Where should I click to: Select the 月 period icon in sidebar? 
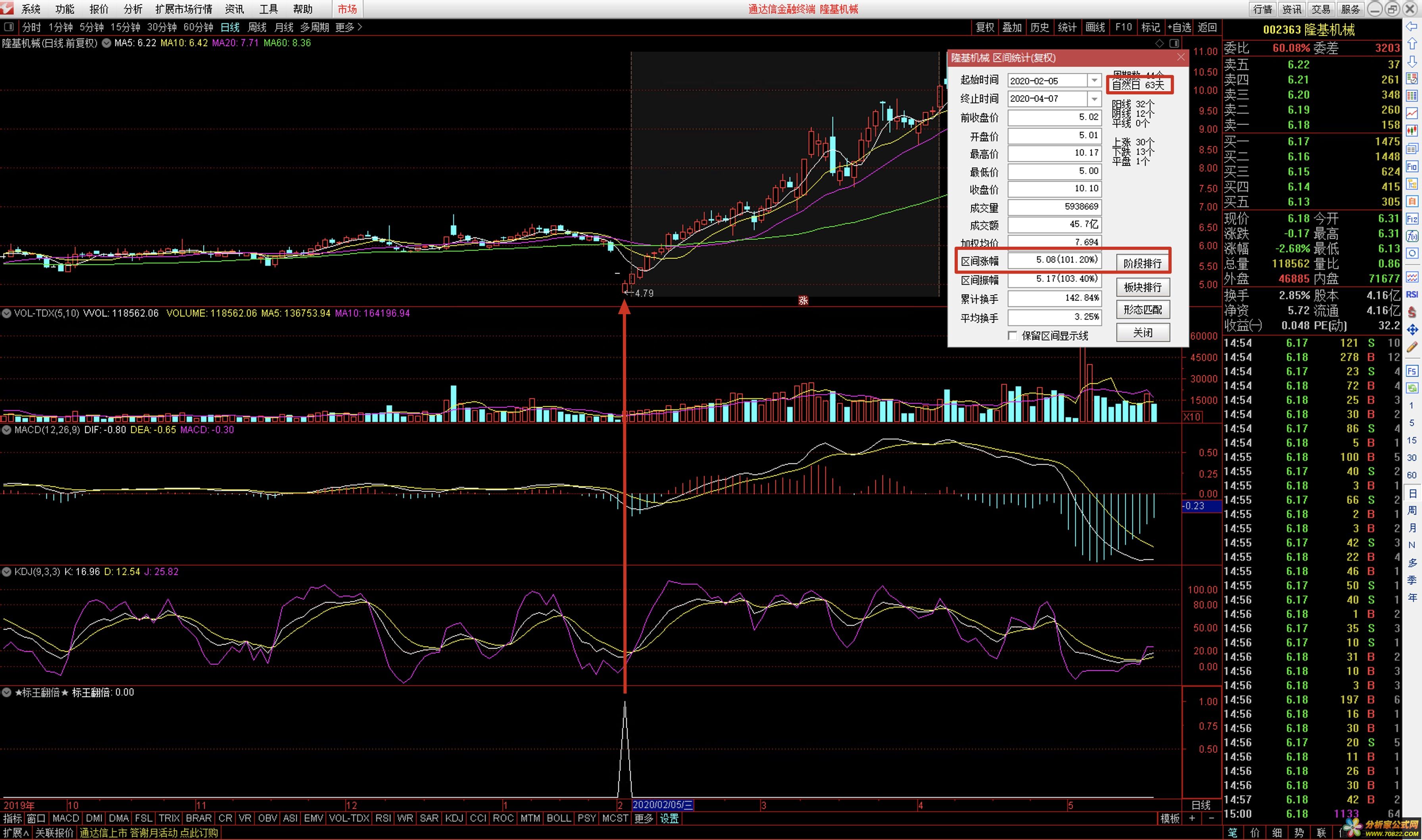[x=1412, y=528]
